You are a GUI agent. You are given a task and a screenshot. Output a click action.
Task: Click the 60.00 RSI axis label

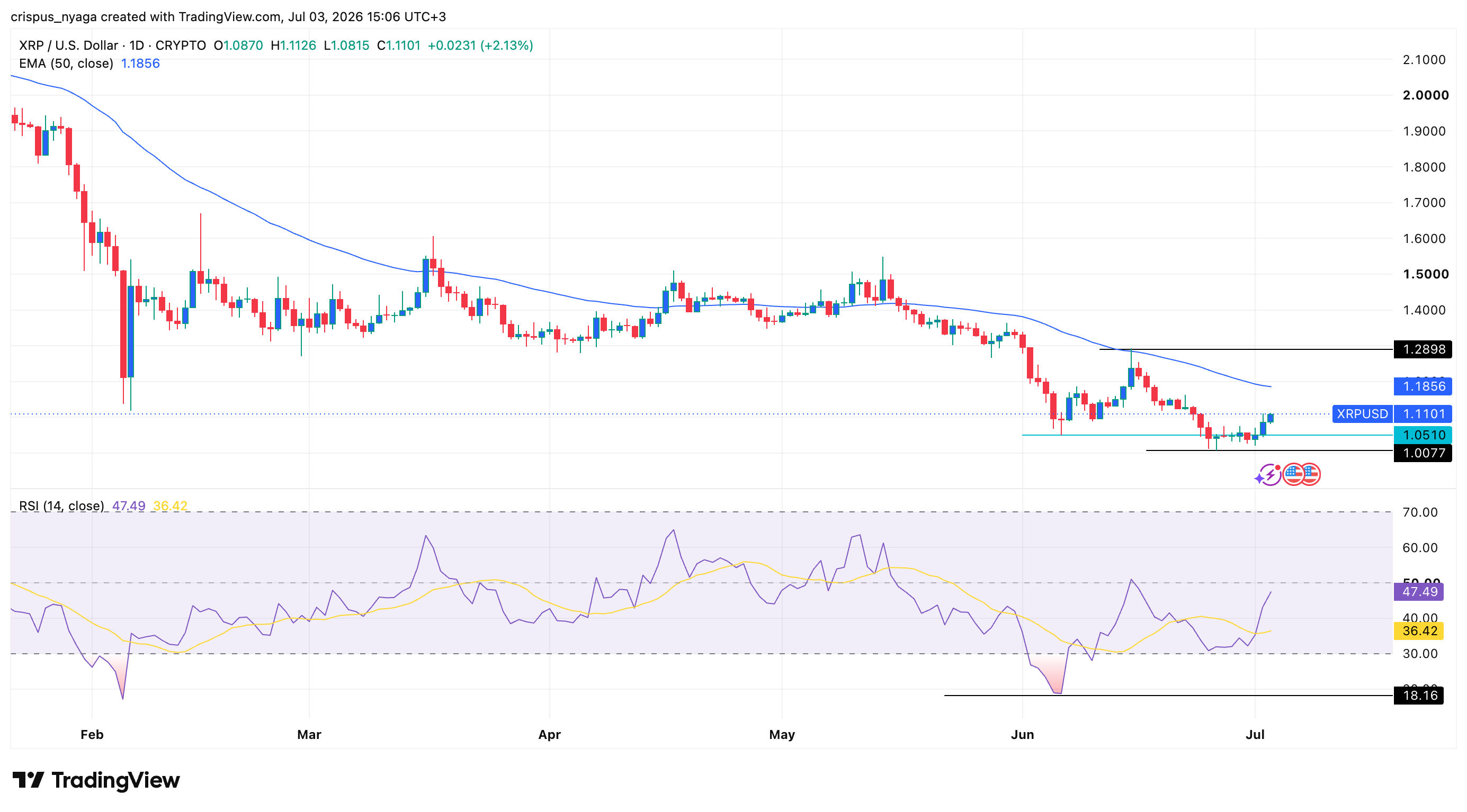coord(1420,547)
